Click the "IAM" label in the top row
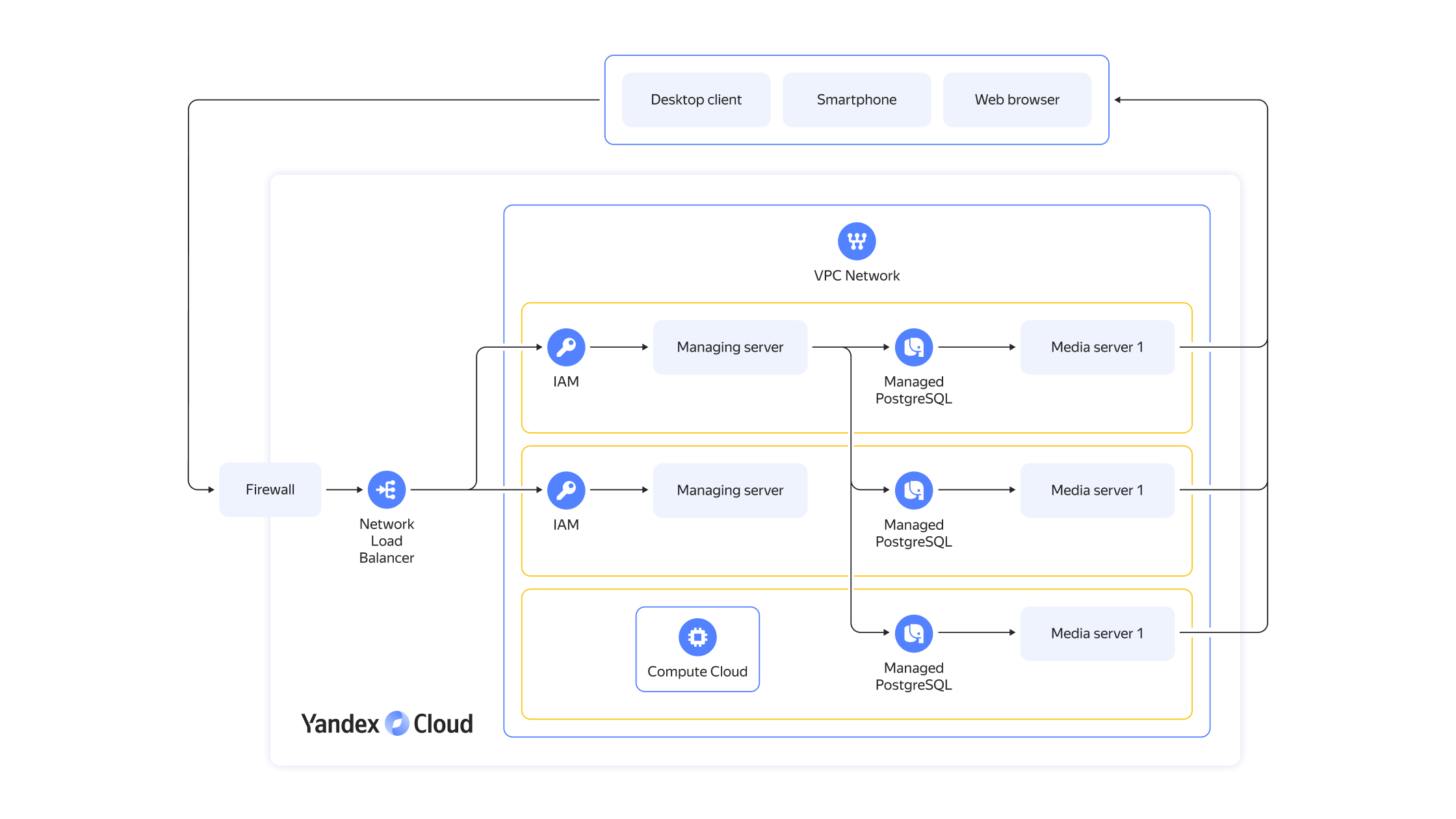 pyautogui.click(x=566, y=382)
